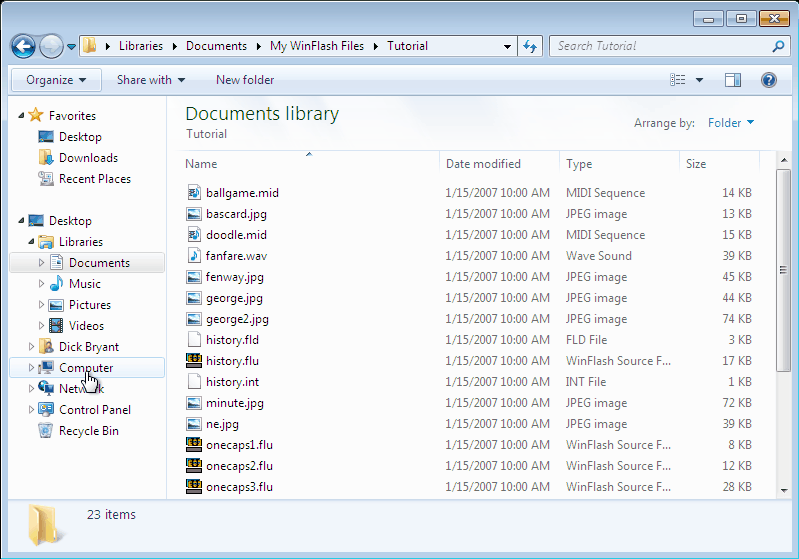
Task: Select Libraries in the address bar
Action: (141, 46)
